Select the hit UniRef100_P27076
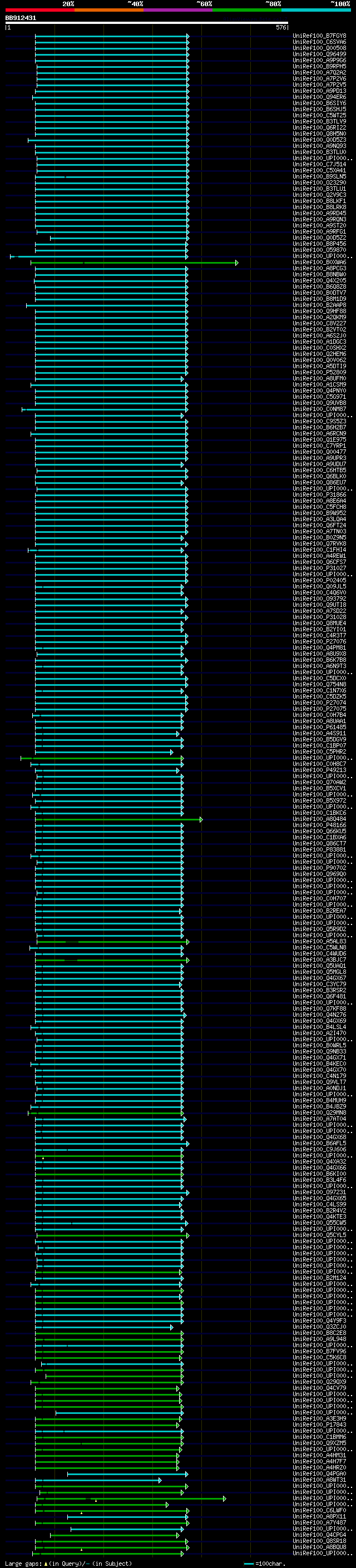Screen dimensions: 356x1568 click(x=319, y=641)
